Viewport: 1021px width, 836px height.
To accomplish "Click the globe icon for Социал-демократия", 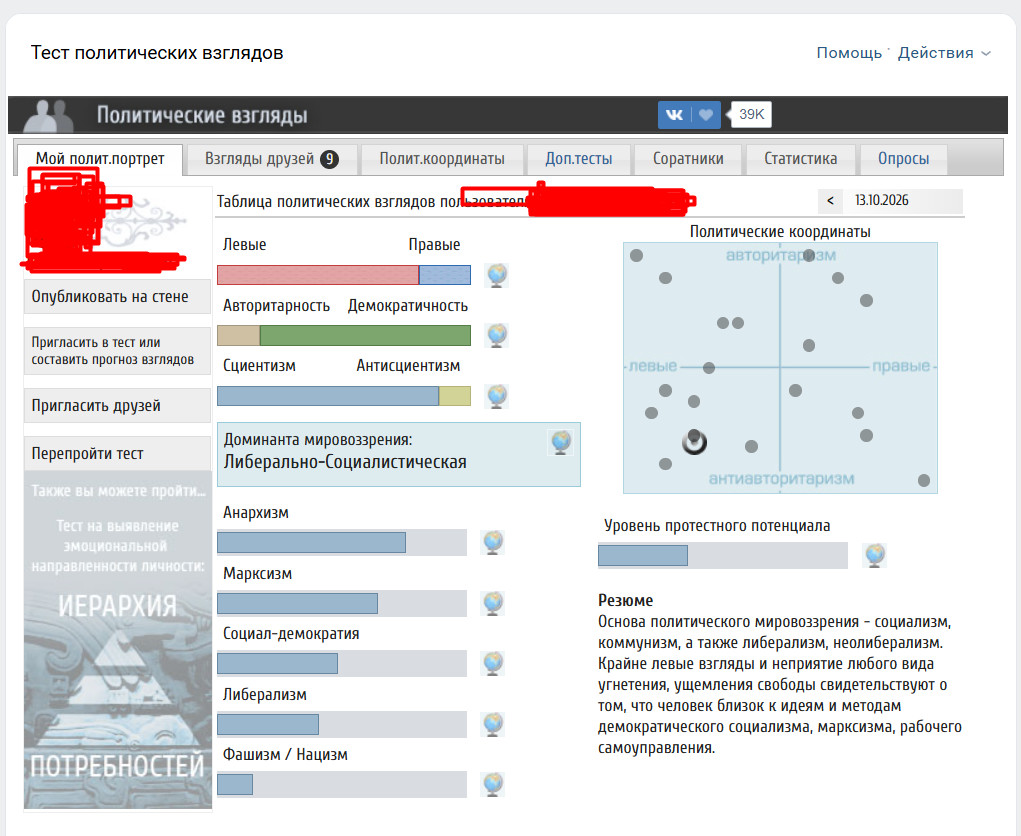I will [x=493, y=663].
